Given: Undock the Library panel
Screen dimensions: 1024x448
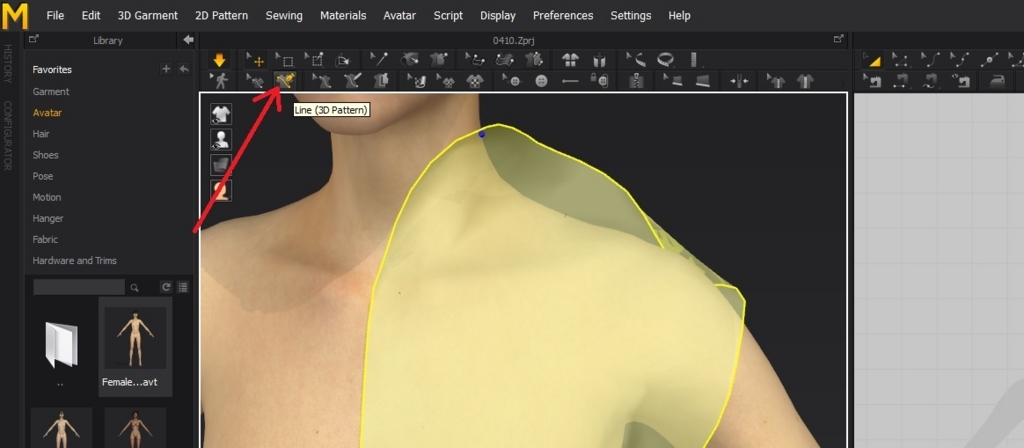Looking at the screenshot, I should 35,39.
